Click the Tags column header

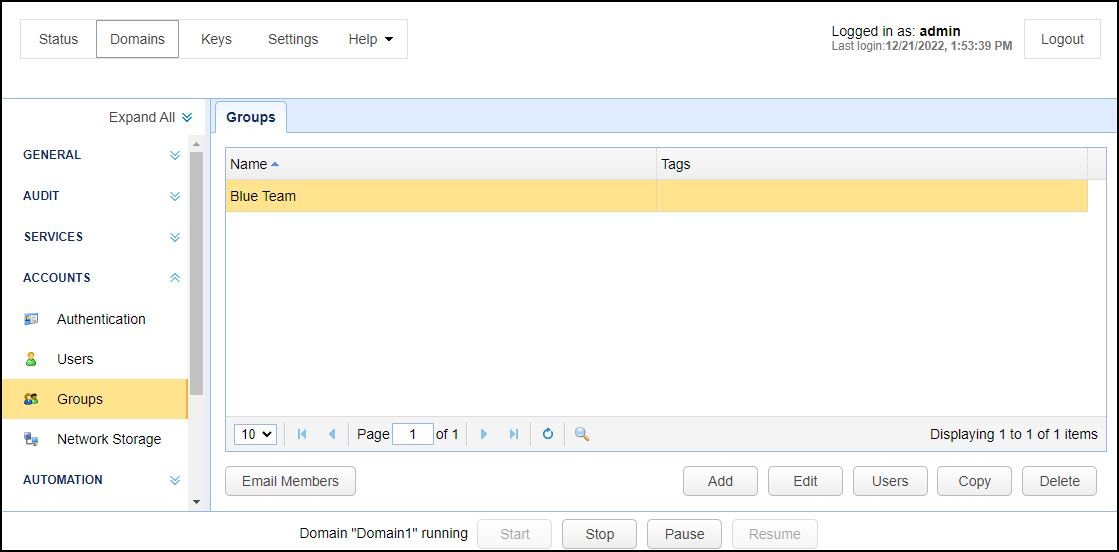tap(872, 164)
